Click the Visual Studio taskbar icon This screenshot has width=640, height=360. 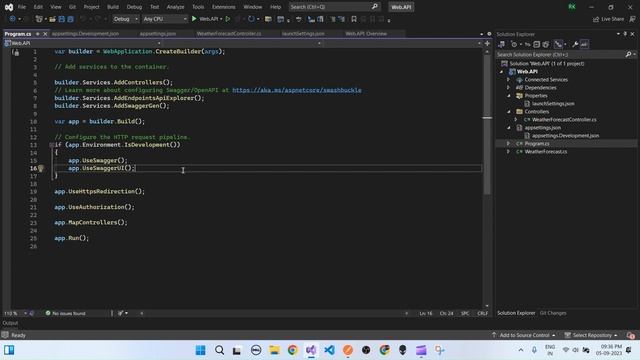pos(311,350)
